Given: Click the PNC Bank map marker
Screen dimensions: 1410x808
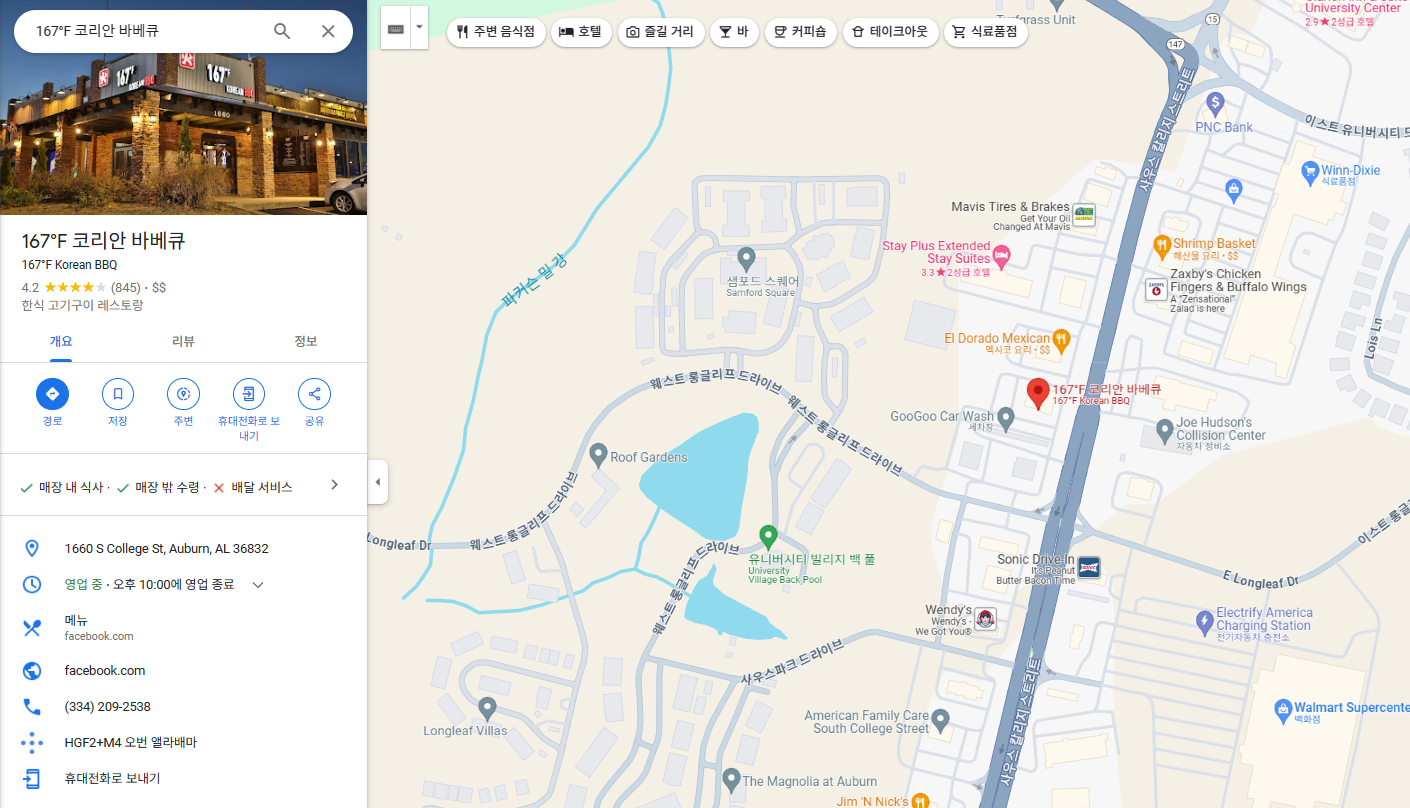Looking at the screenshot, I should click(1216, 102).
